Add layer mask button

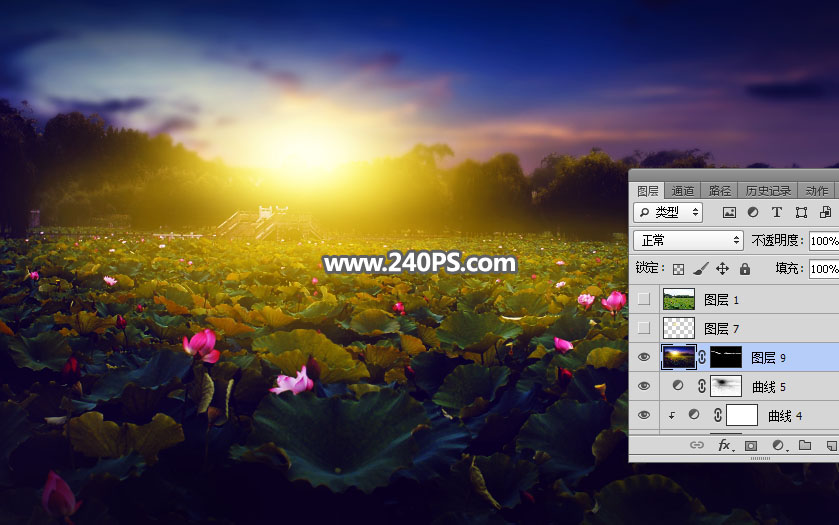coord(751,445)
